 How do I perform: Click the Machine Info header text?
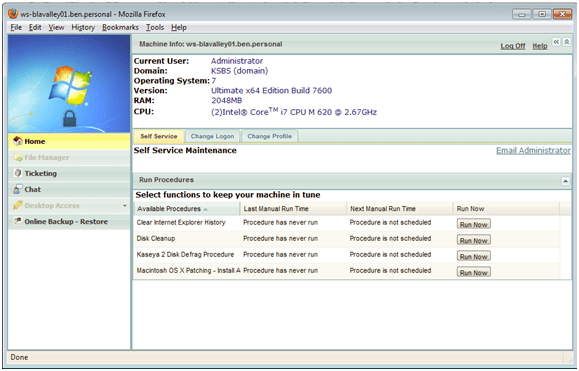(210, 44)
